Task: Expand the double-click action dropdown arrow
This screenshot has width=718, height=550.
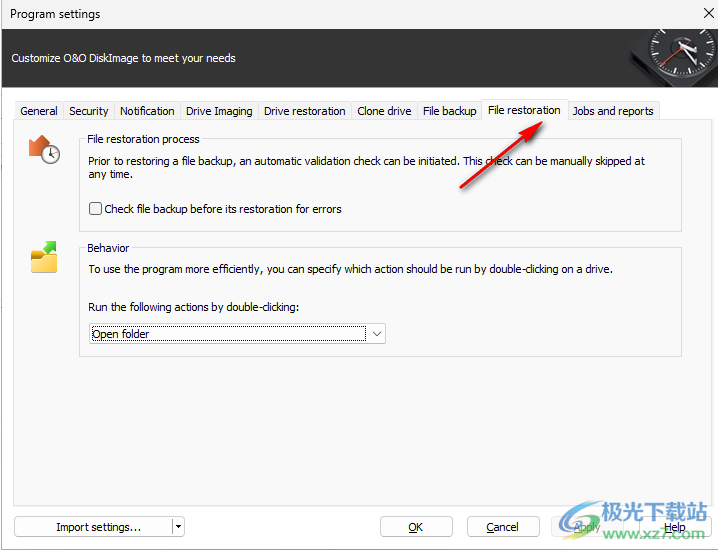Action: pyautogui.click(x=376, y=334)
